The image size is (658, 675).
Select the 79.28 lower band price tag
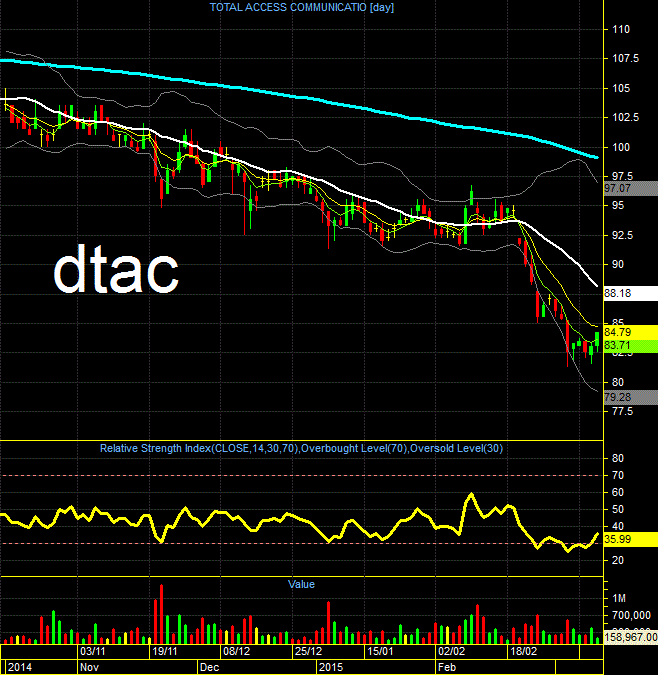tap(630, 397)
